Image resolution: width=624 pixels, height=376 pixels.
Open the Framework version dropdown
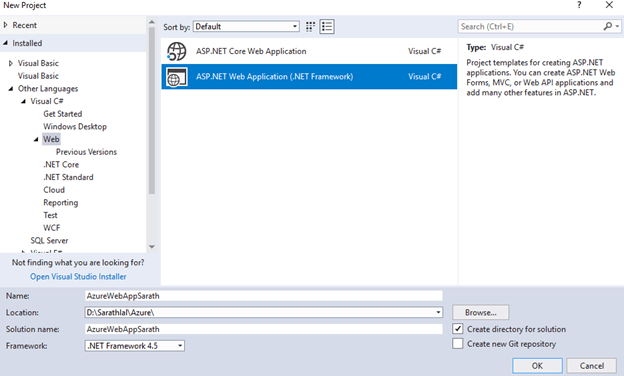135,346
